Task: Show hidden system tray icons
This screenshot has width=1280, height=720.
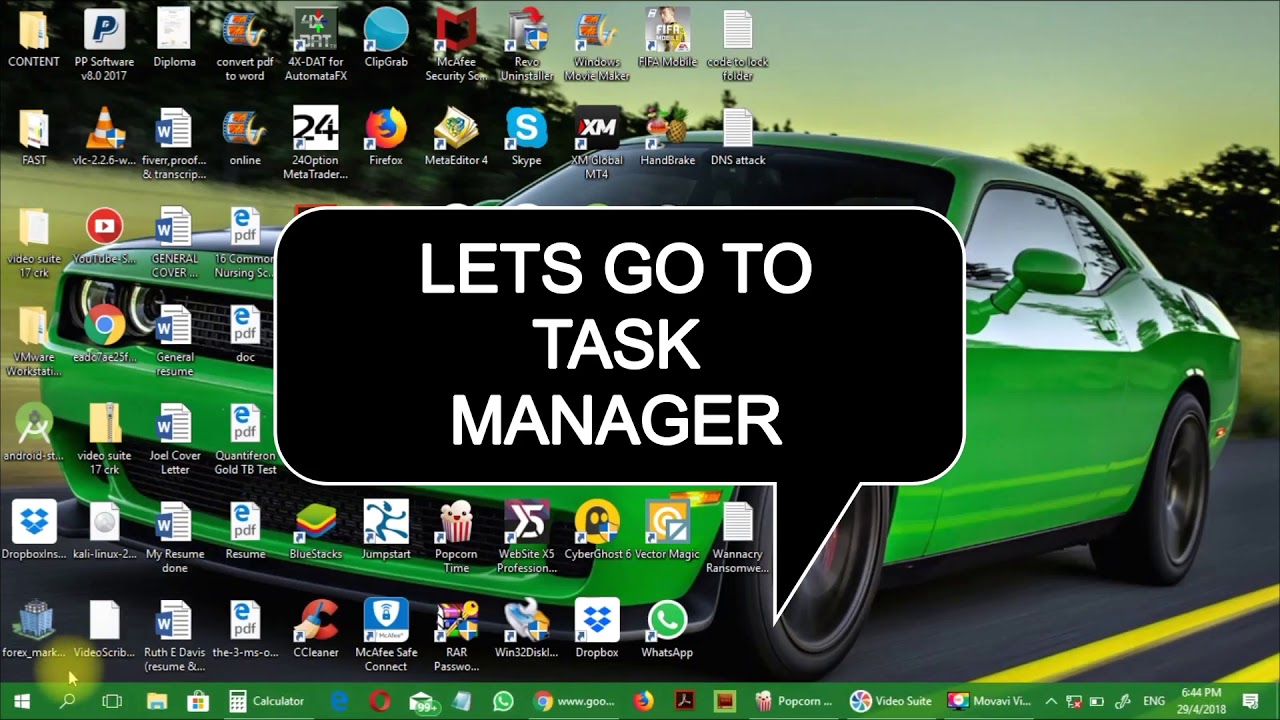Action: pyautogui.click(x=1051, y=701)
